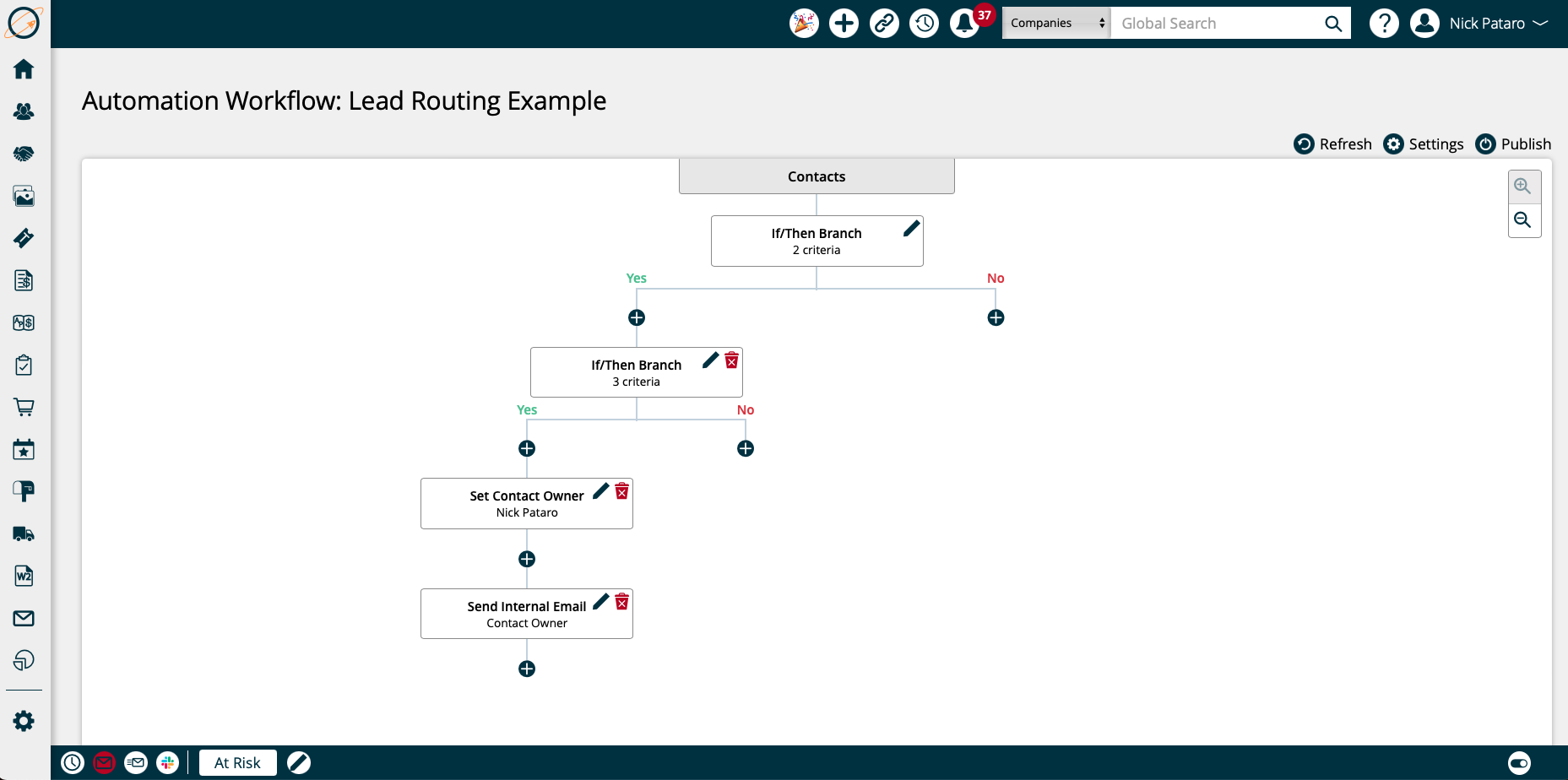Viewport: 1568px width, 780px height.
Task: Add step under top-level No branch
Action: (996, 317)
